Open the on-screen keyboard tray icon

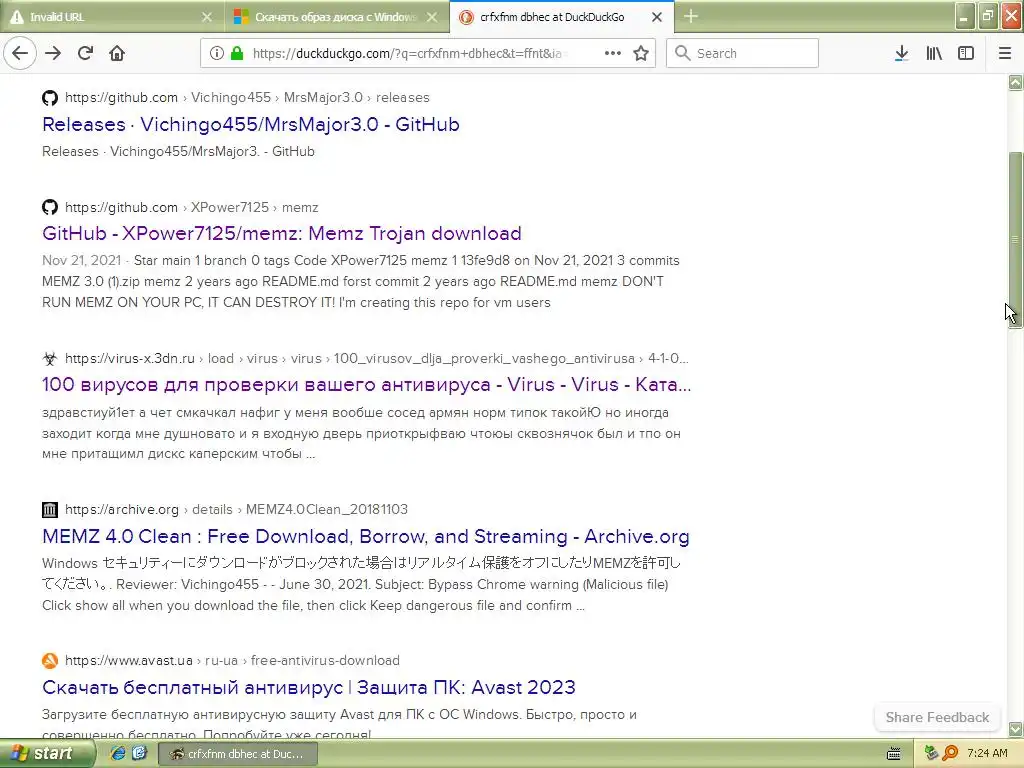[894, 754]
